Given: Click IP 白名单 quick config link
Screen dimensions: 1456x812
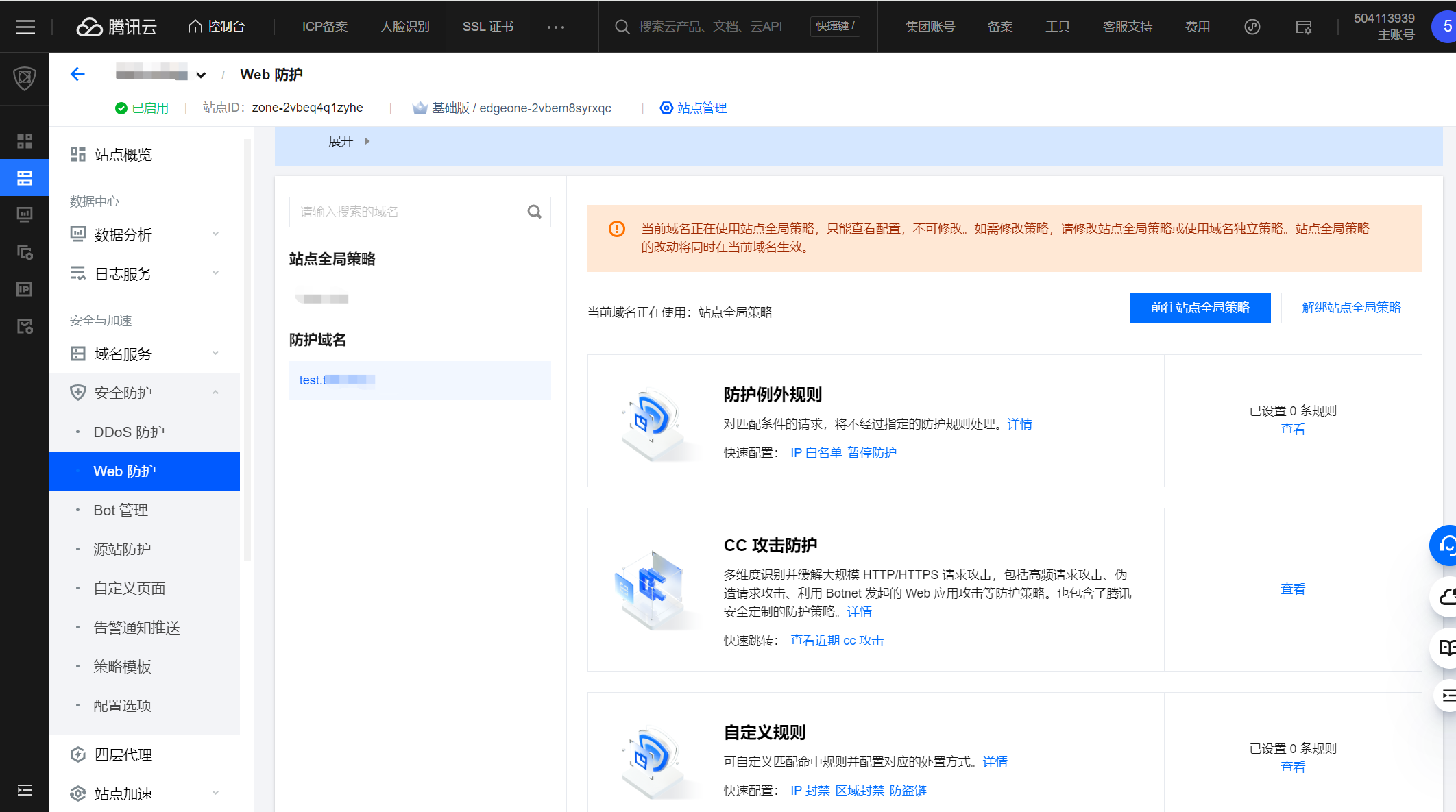Looking at the screenshot, I should (x=816, y=453).
